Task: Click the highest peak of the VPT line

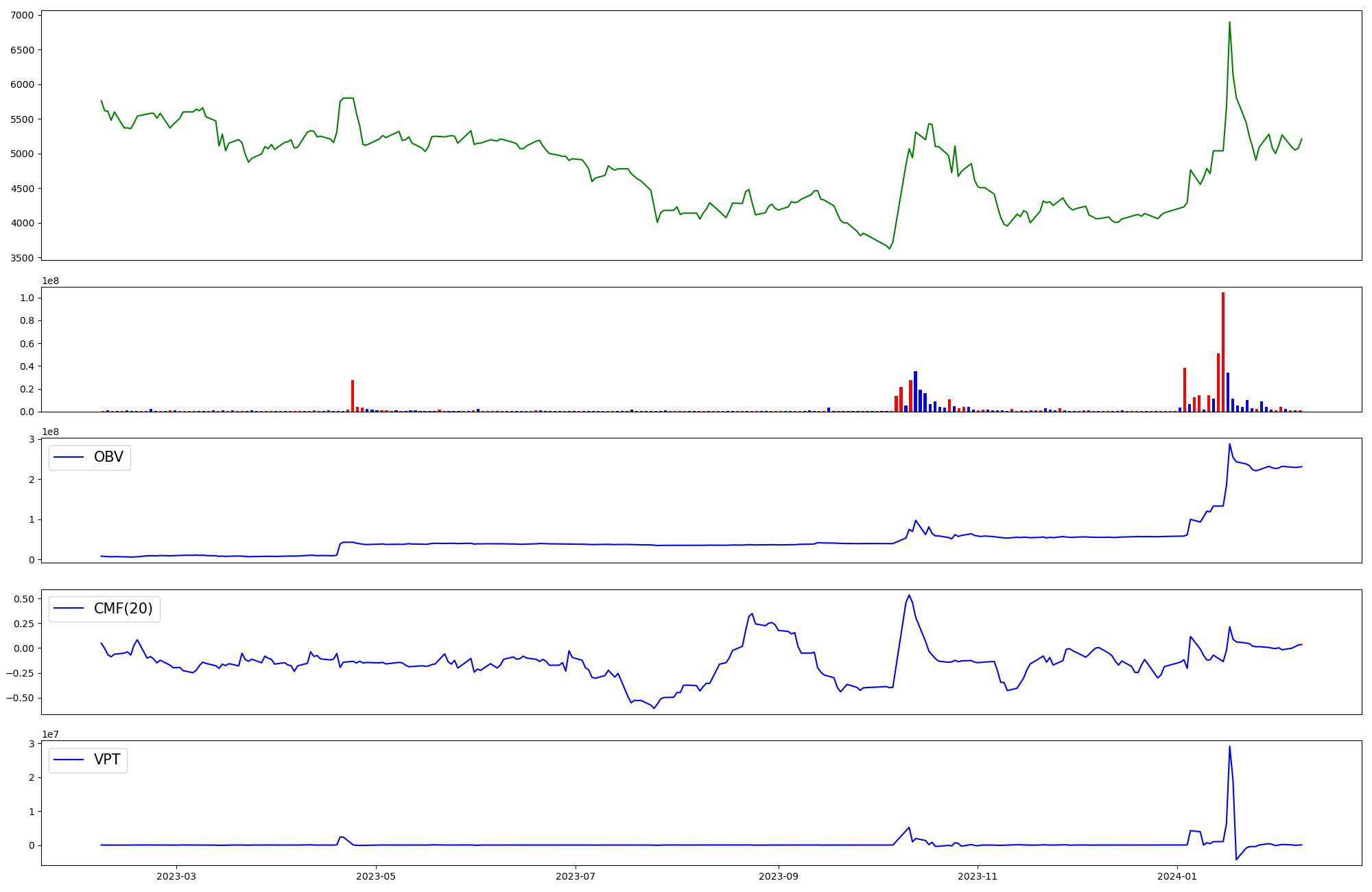Action: pyautogui.click(x=1229, y=747)
